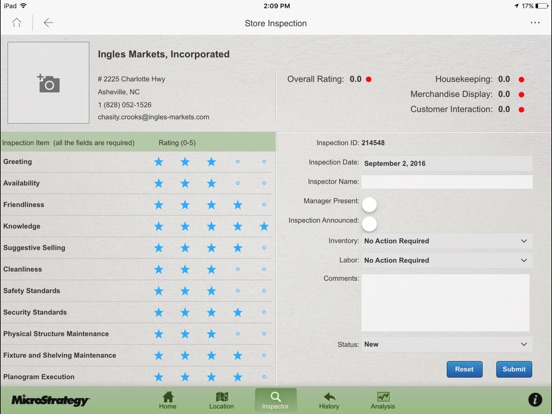Tap the Inspection ID value 214548
The width and height of the screenshot is (552, 414).
pos(373,143)
